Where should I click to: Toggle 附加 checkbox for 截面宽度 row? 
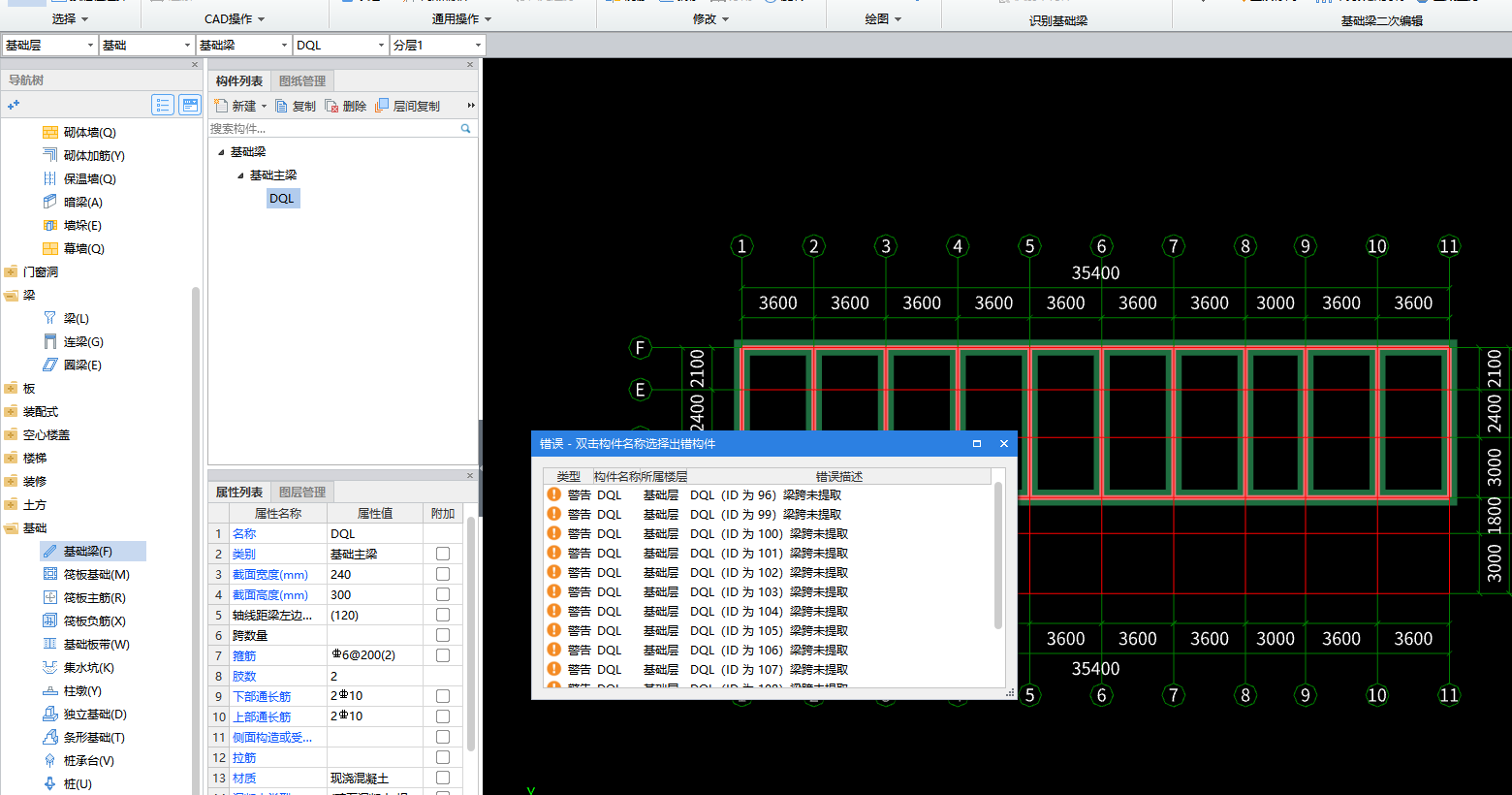click(443, 574)
